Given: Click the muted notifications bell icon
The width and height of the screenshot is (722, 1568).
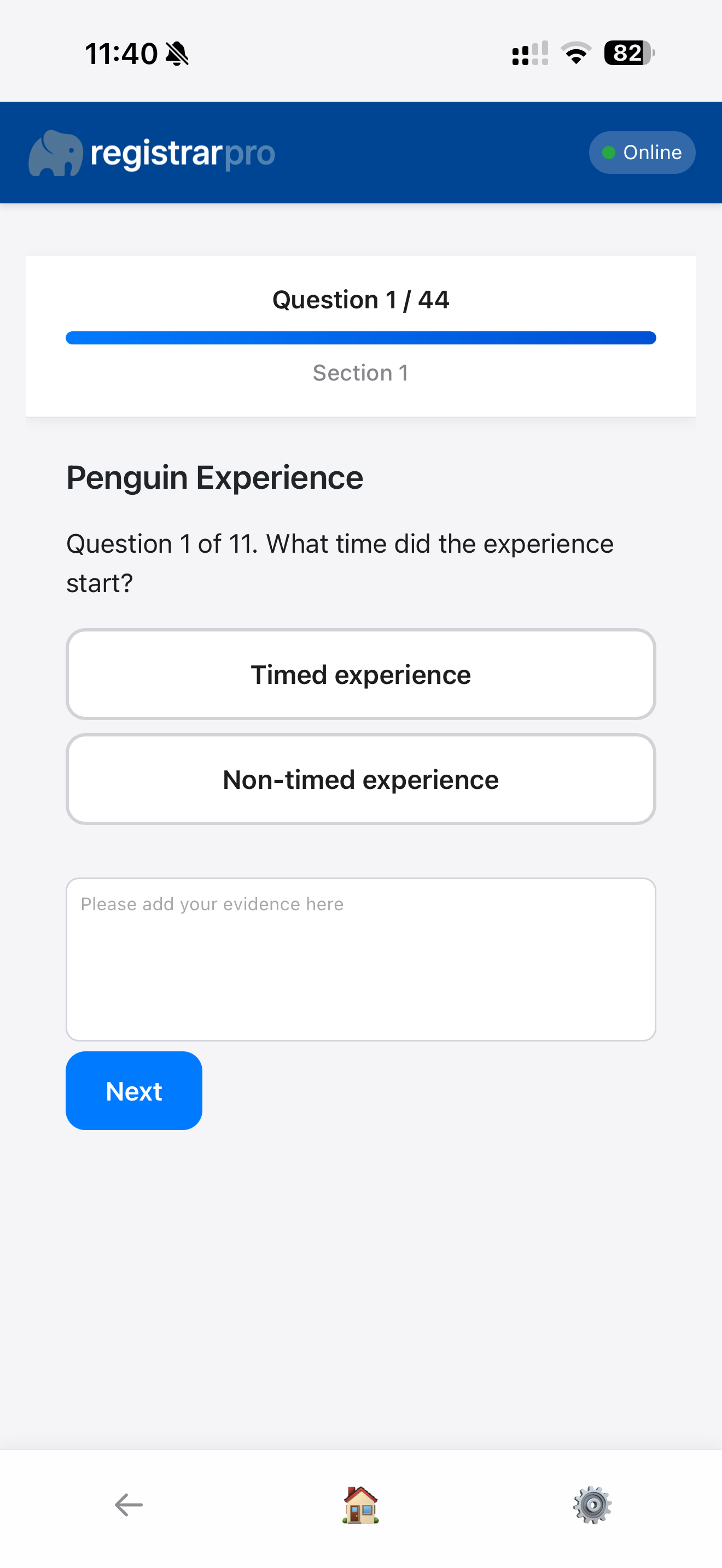Looking at the screenshot, I should pyautogui.click(x=177, y=54).
